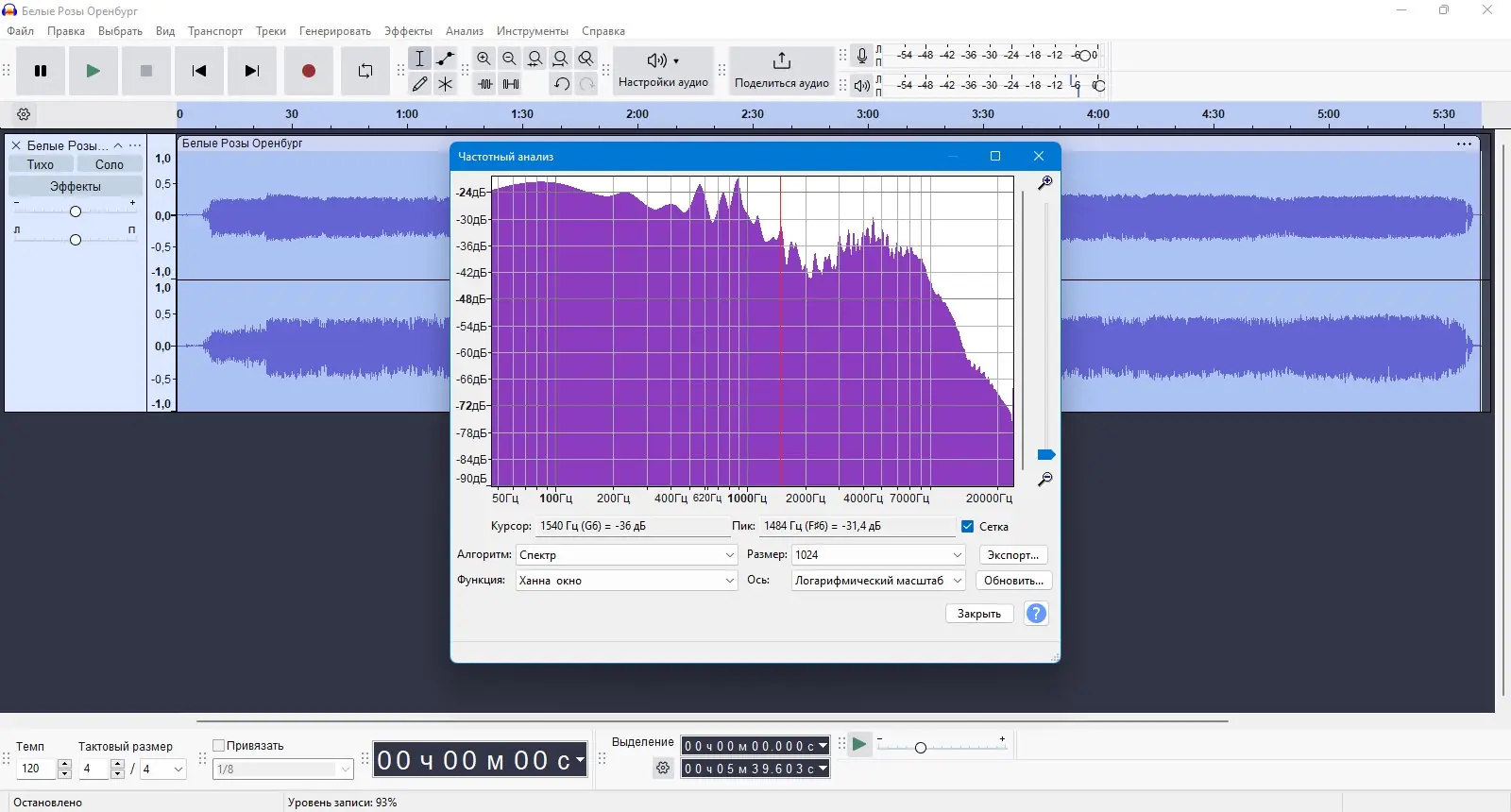Click the Zoom toggle icon
The height and width of the screenshot is (812, 1511).
586,59
